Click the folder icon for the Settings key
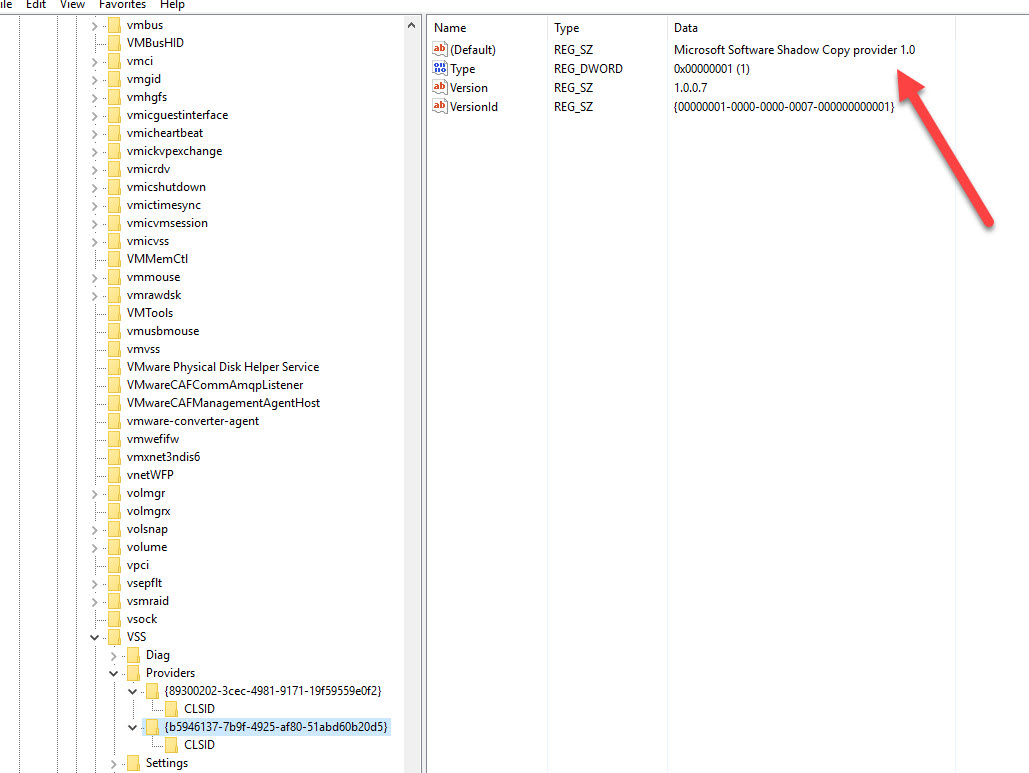 pyautogui.click(x=133, y=762)
